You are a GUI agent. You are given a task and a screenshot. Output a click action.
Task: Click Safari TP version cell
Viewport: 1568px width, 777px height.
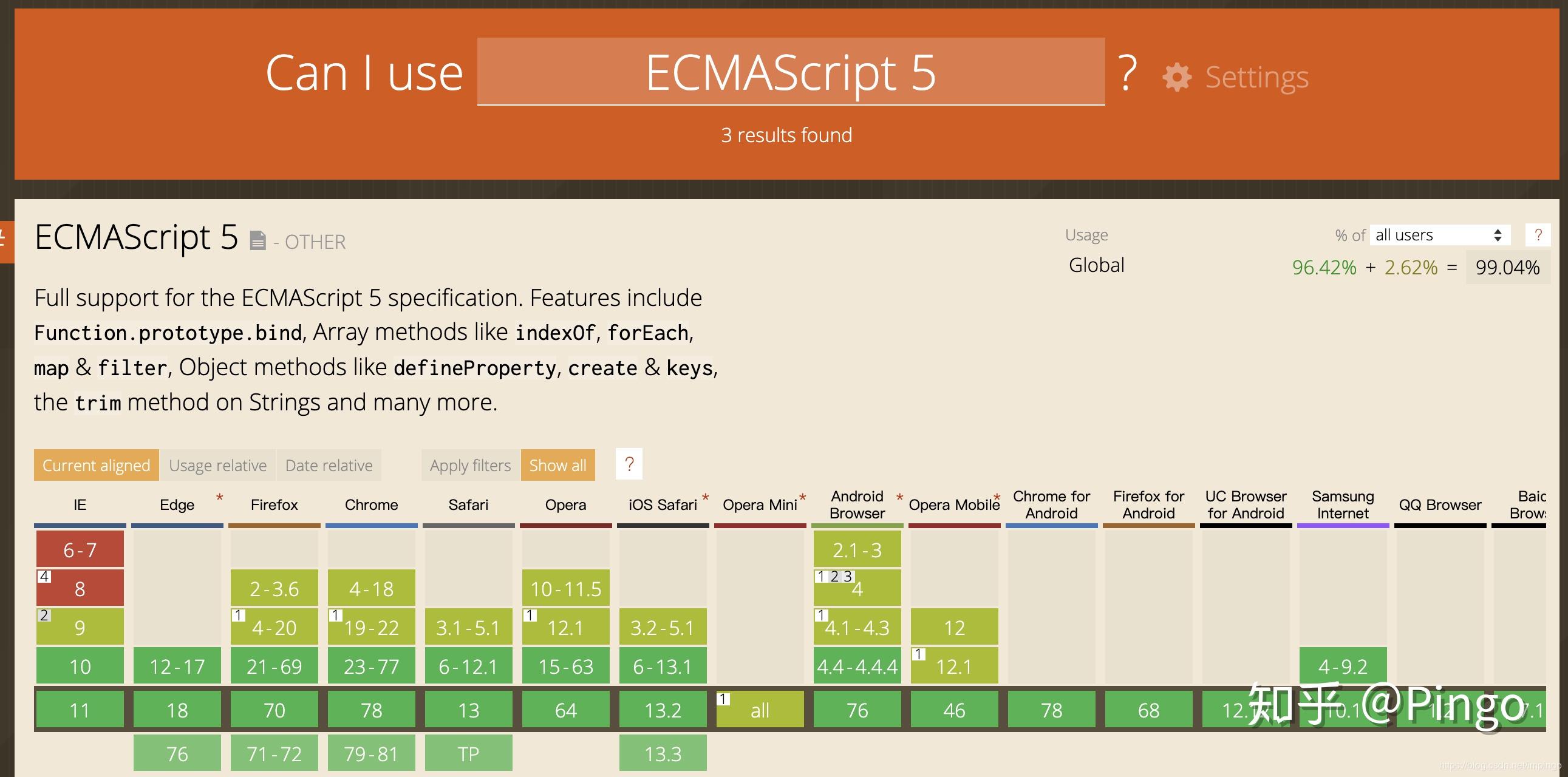[x=468, y=754]
